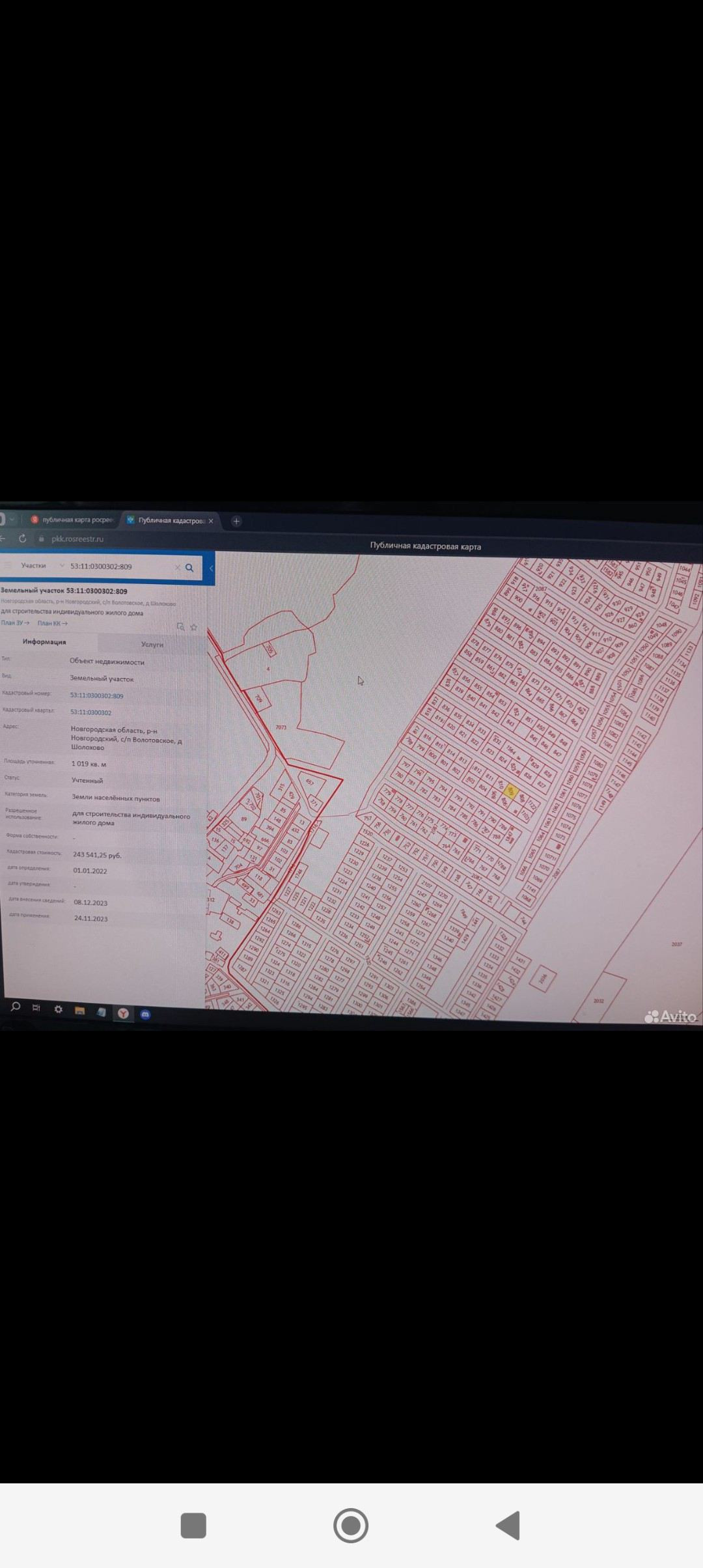Tap the Android recent apps square button
The height and width of the screenshot is (1568, 703).
pos(193,1525)
